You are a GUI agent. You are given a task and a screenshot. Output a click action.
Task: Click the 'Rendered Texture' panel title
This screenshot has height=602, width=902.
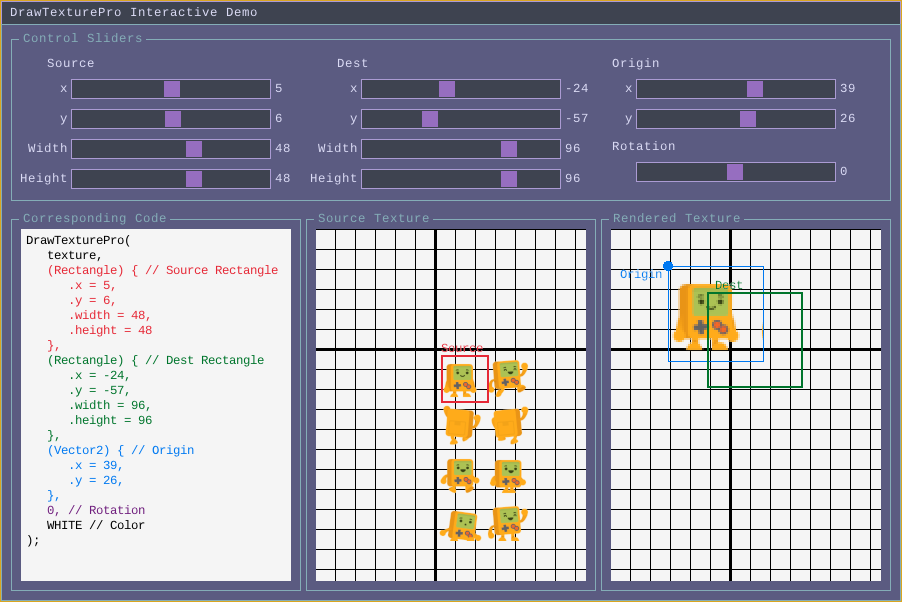pyautogui.click(x=676, y=219)
